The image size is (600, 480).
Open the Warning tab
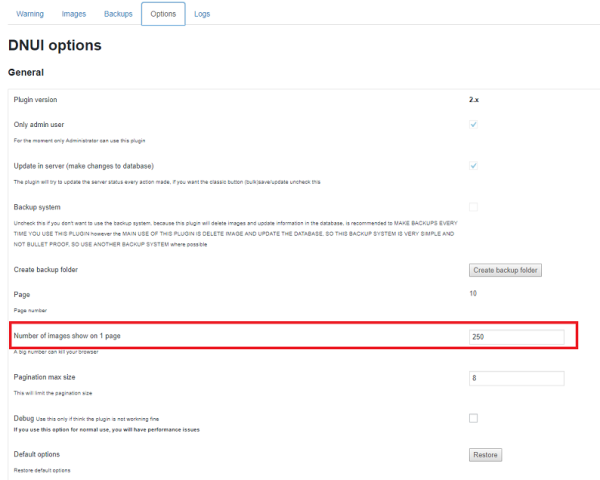click(30, 15)
